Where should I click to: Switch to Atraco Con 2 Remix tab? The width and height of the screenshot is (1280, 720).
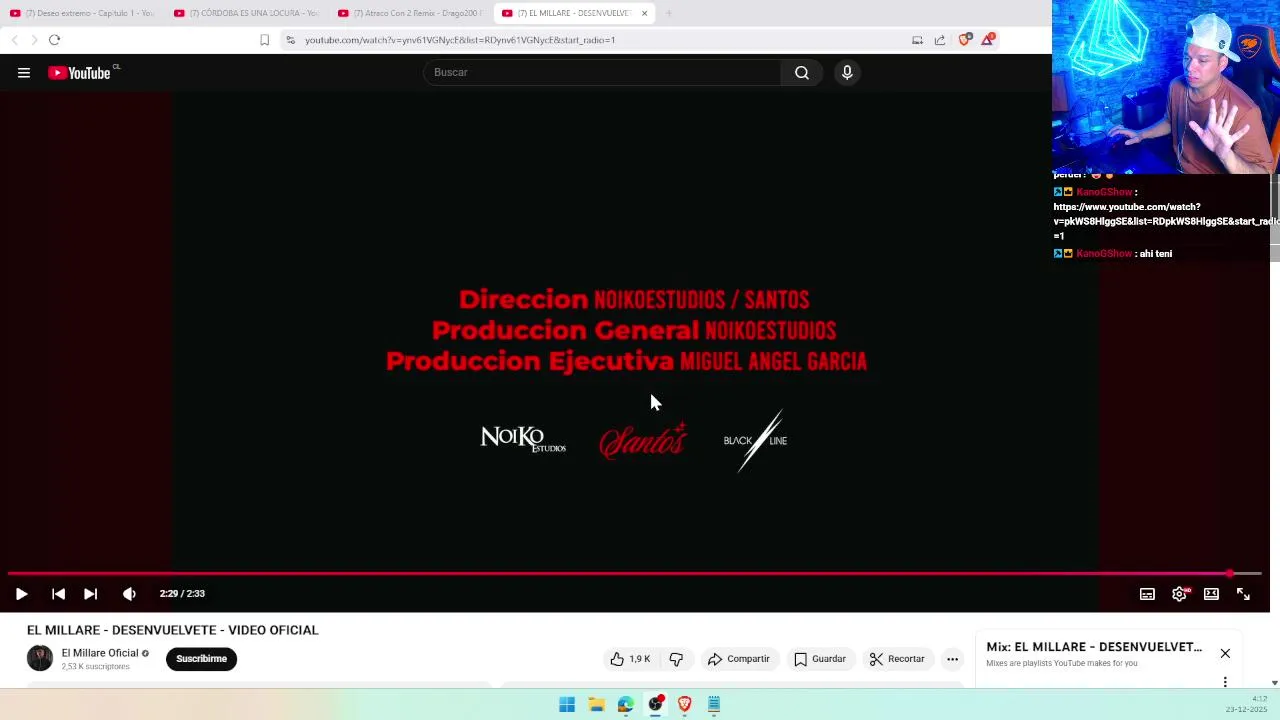coord(411,13)
